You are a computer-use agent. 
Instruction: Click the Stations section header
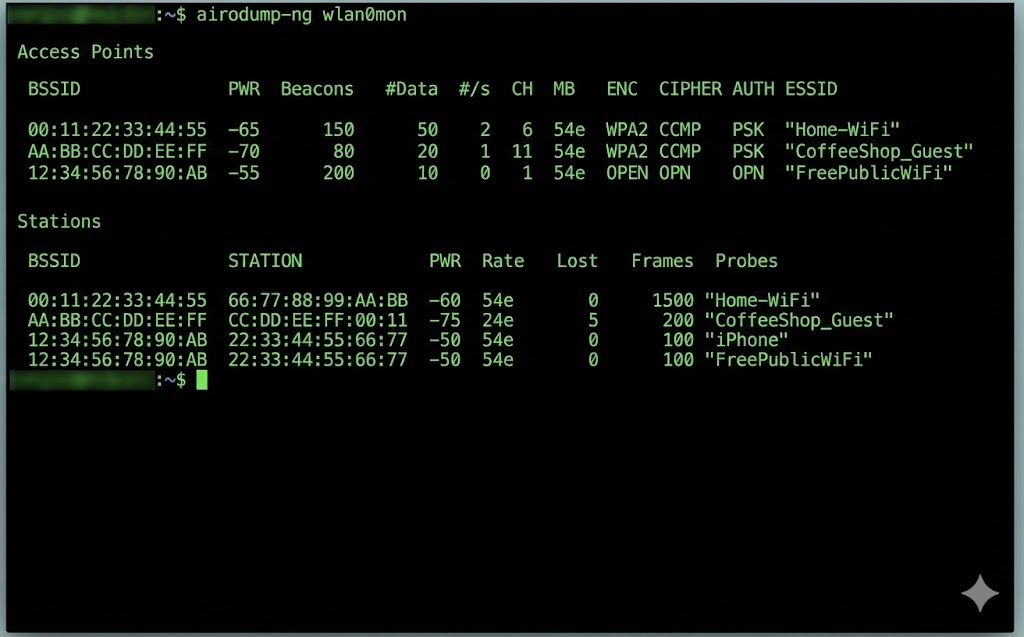pyautogui.click(x=59, y=221)
